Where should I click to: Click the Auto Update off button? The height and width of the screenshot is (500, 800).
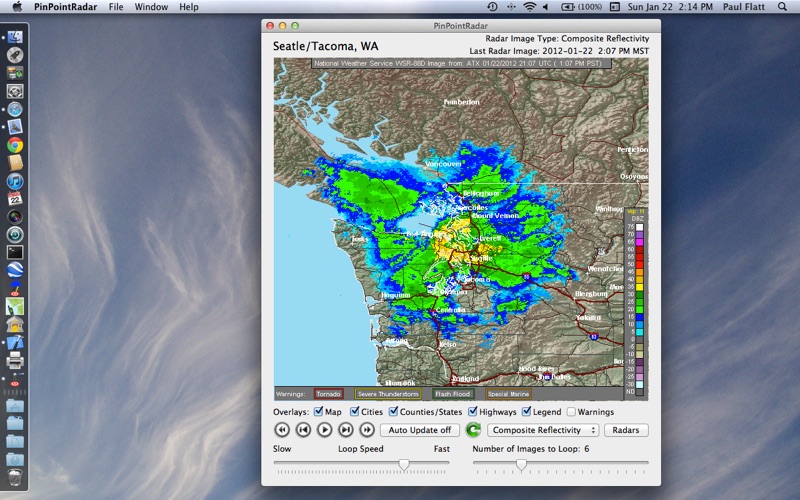pyautogui.click(x=420, y=430)
